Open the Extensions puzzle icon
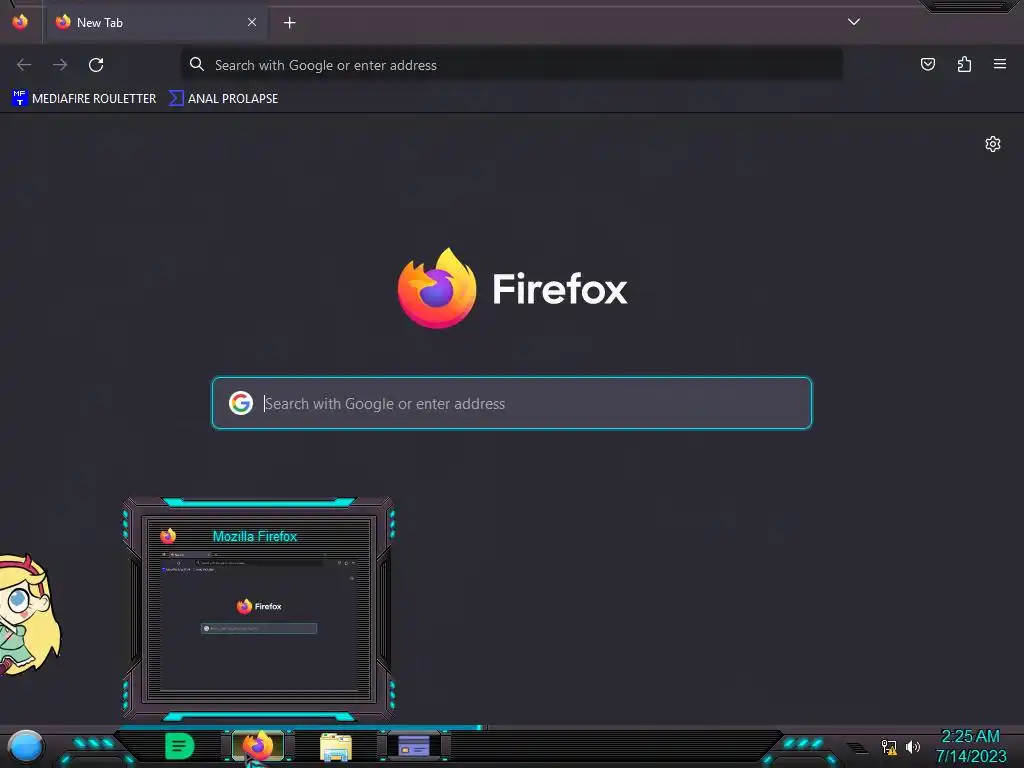1024x768 pixels. click(x=964, y=64)
